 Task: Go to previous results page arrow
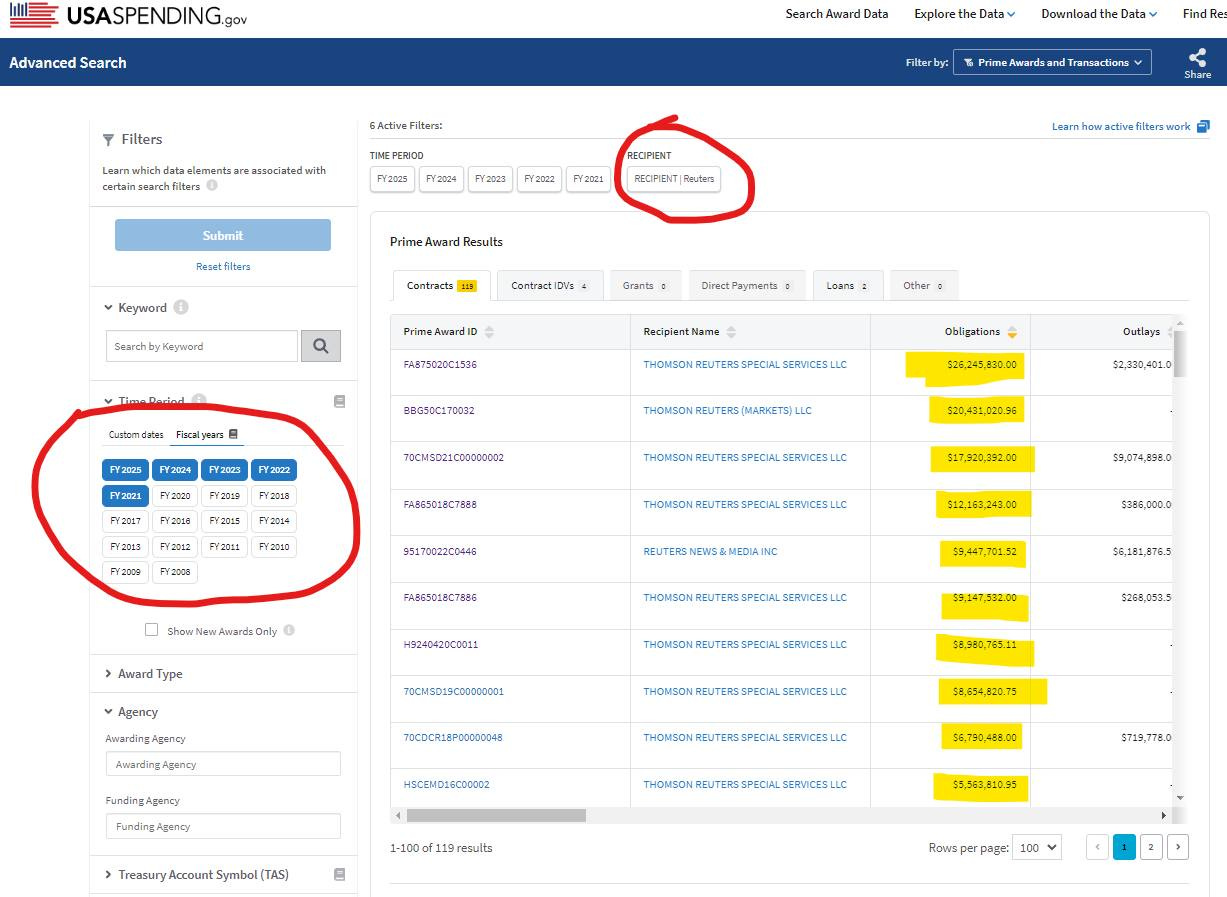[x=1097, y=847]
